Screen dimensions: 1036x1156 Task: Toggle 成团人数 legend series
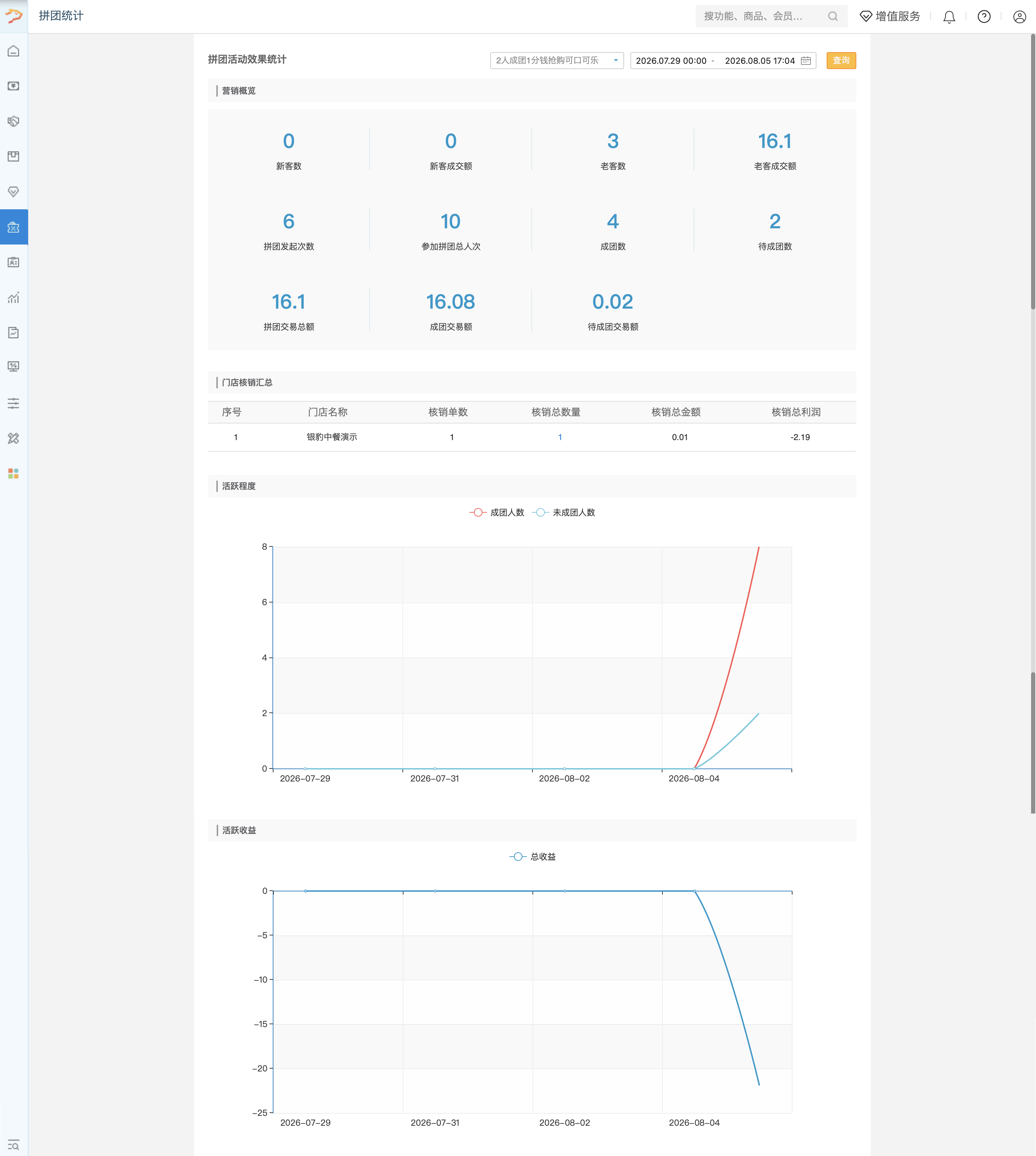[x=497, y=512]
